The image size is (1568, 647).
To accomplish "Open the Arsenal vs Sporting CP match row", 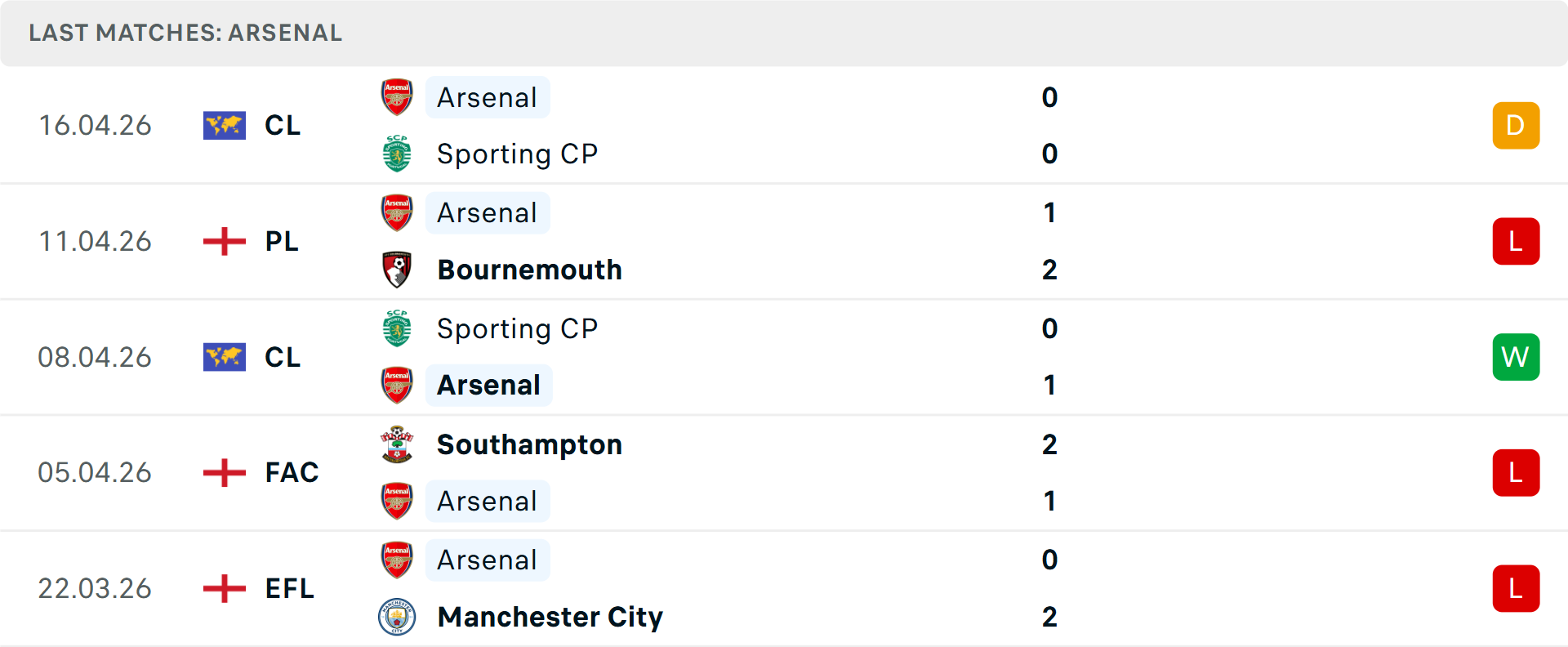I will point(784,125).
